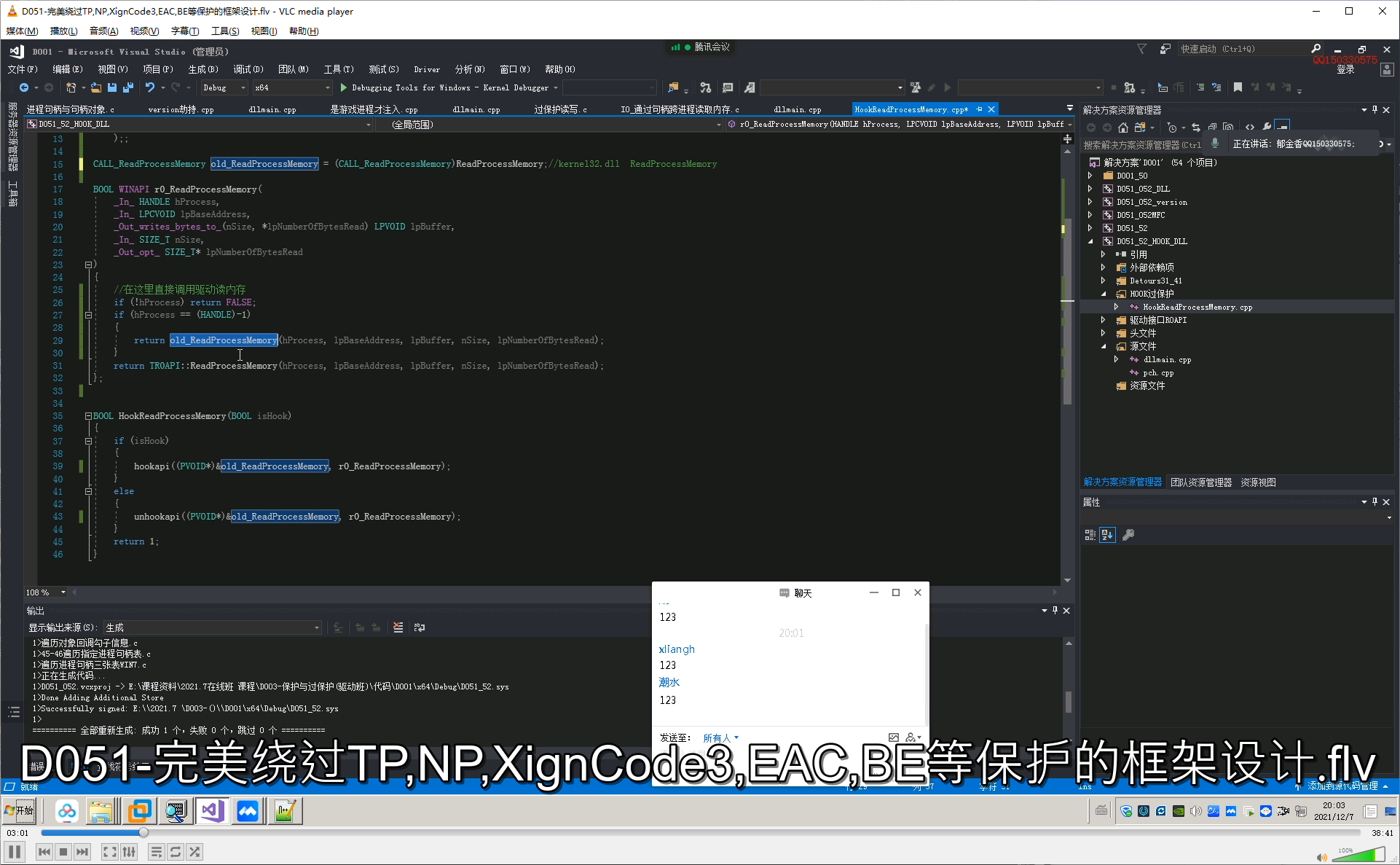The width and height of the screenshot is (1400, 865).
Task: Click the 开始 Start button on taskbar
Action: [20, 810]
